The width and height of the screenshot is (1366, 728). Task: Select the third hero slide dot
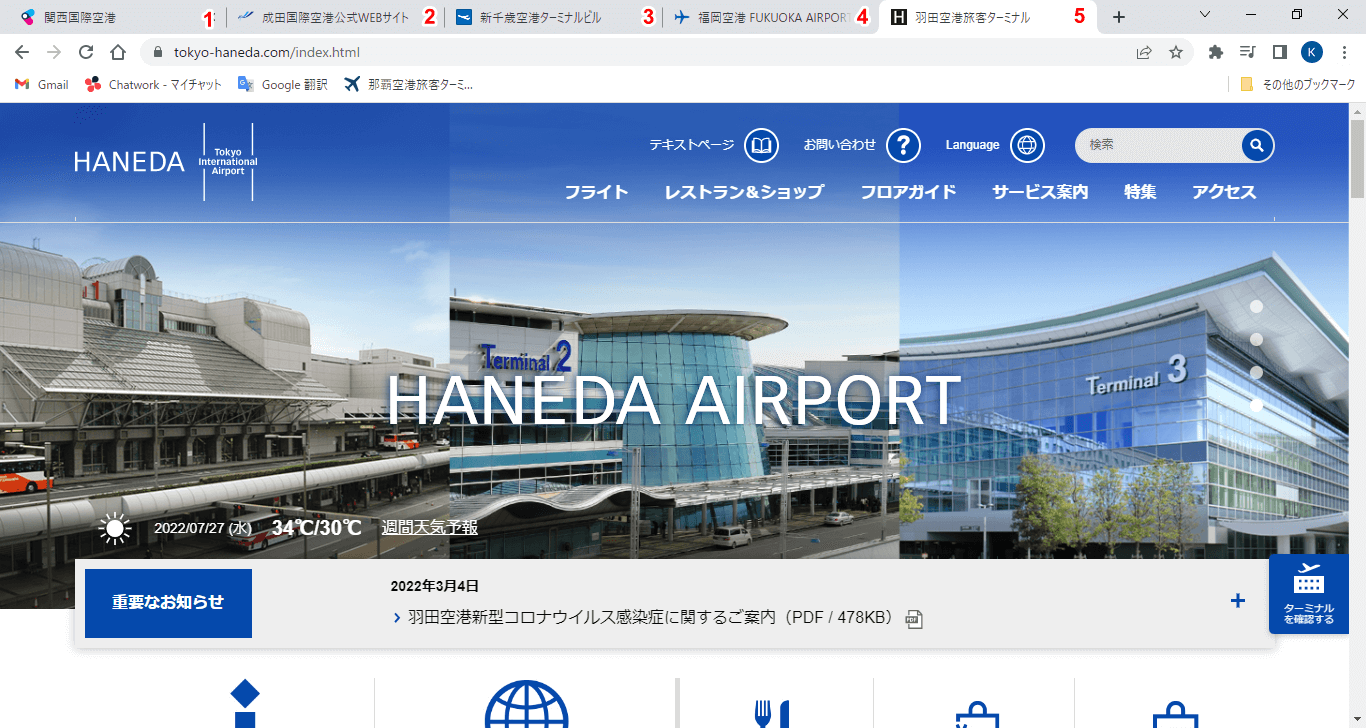(x=1257, y=373)
